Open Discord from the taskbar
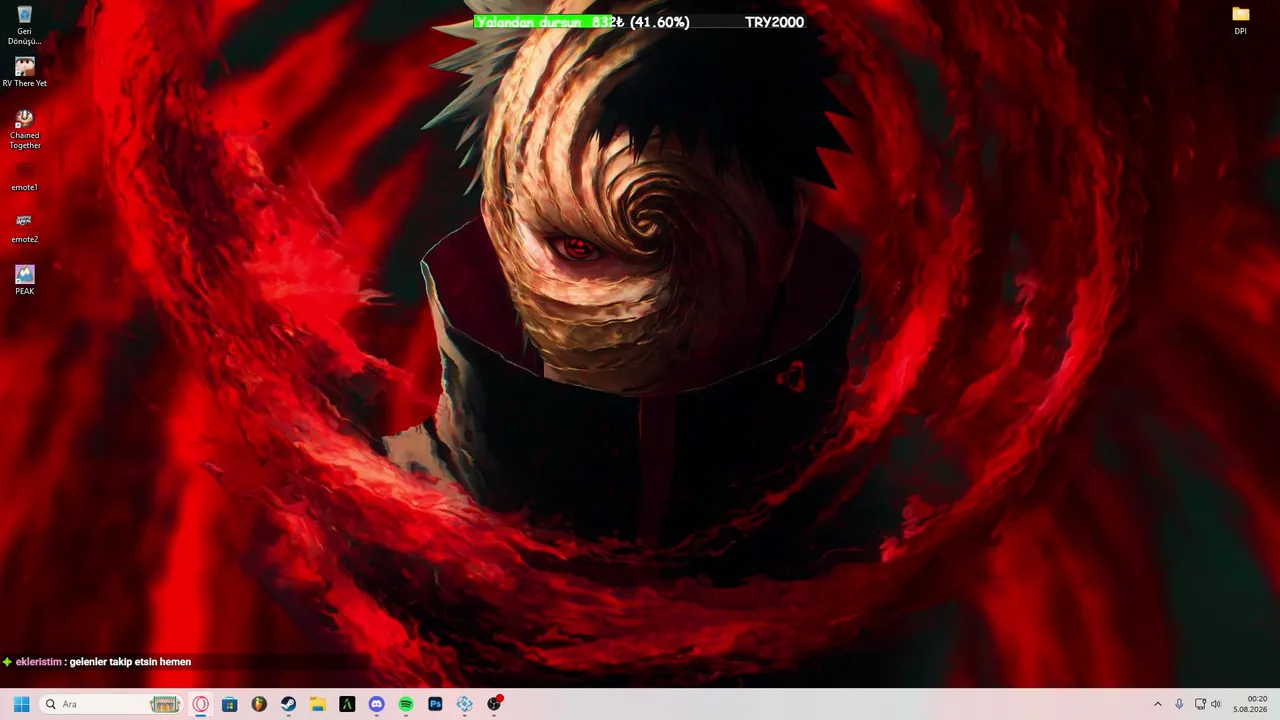 (376, 704)
